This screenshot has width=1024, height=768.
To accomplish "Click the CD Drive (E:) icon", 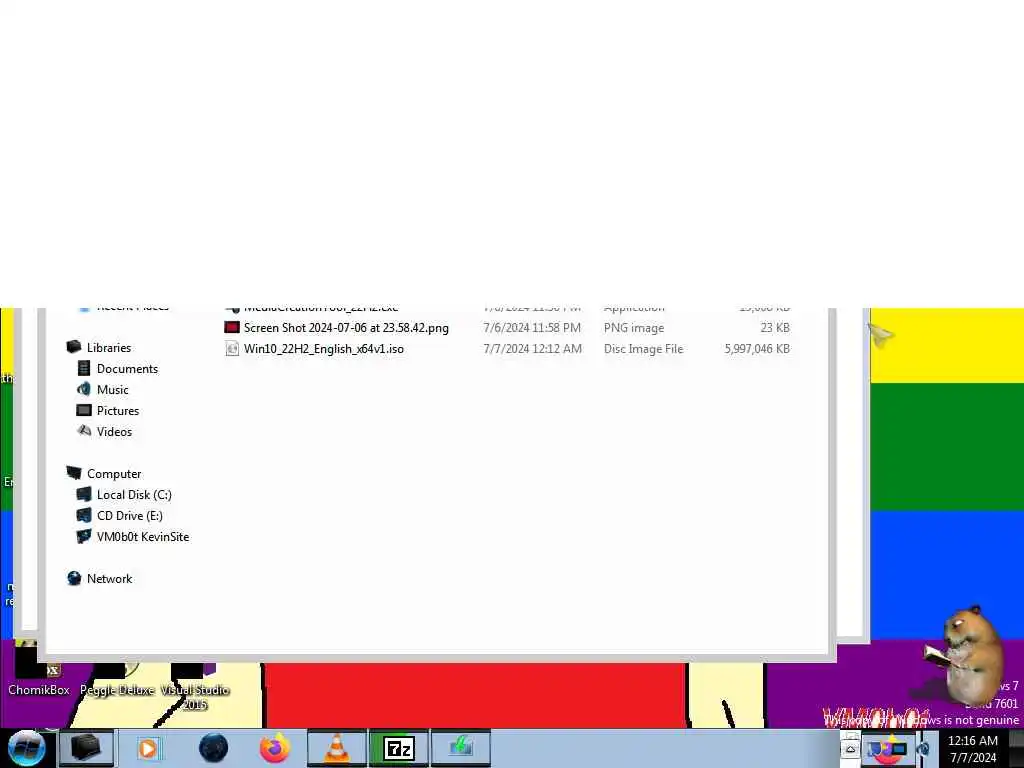I will (x=84, y=515).
